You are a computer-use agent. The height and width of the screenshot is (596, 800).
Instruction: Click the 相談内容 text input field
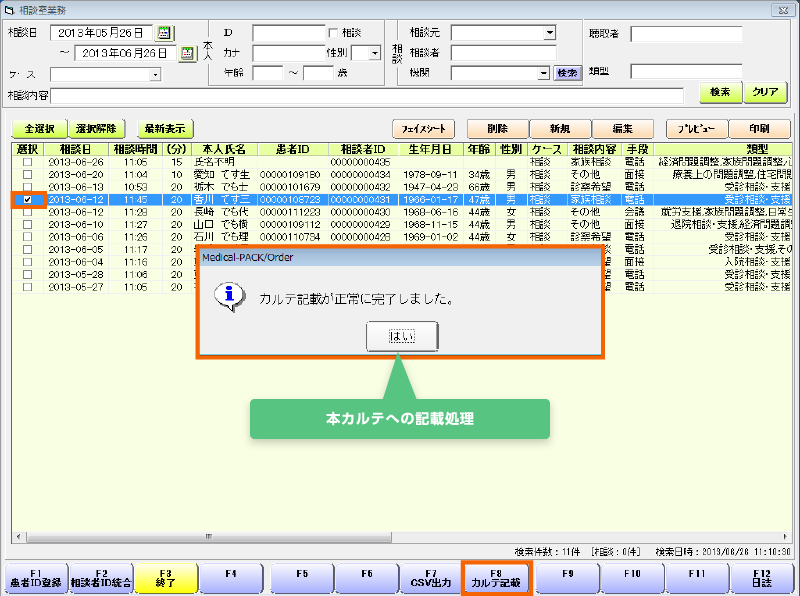coord(367,95)
